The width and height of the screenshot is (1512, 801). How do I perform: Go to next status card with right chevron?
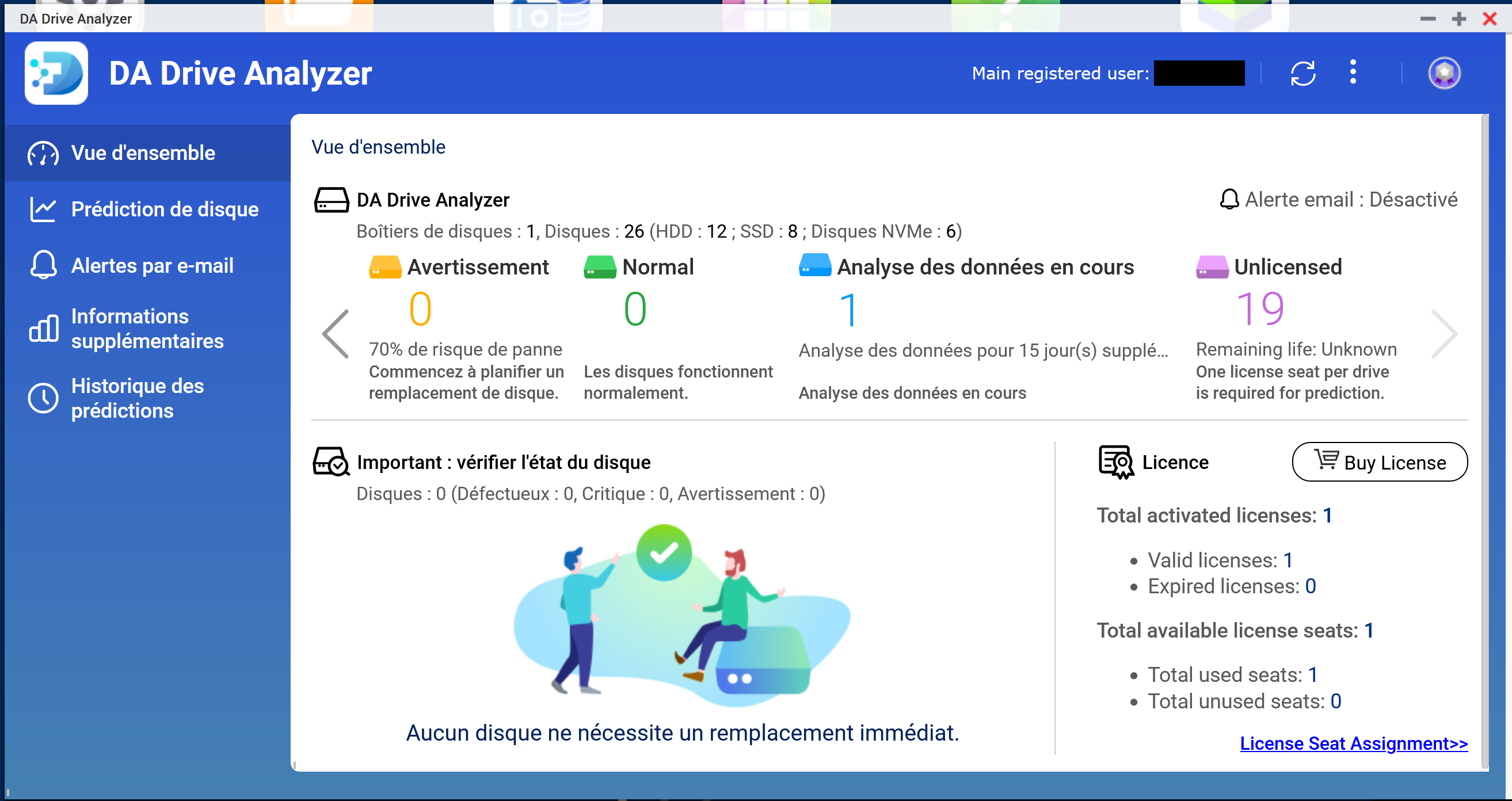1444,334
